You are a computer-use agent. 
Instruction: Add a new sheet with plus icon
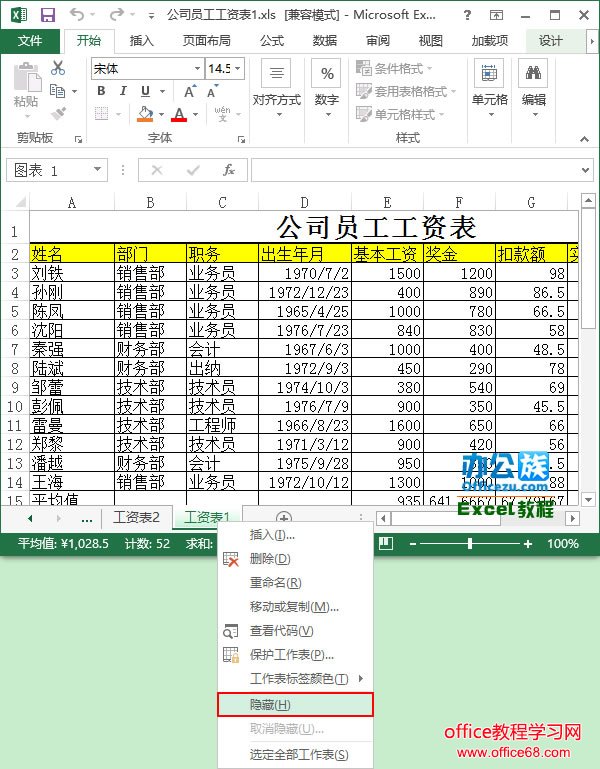pos(284,518)
